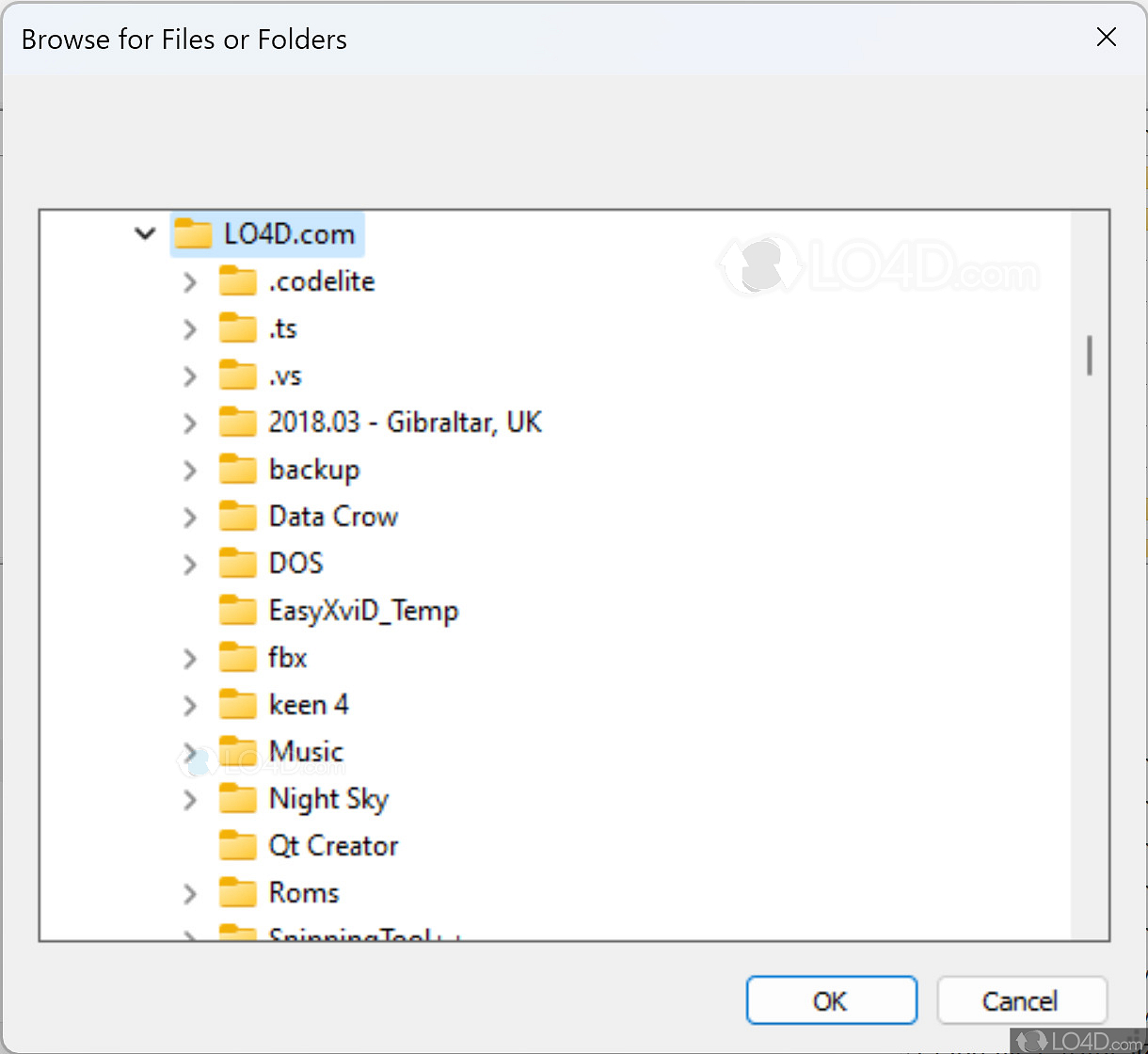Viewport: 1148px width, 1054px height.
Task: Select the Music folder label
Action: coord(306,752)
